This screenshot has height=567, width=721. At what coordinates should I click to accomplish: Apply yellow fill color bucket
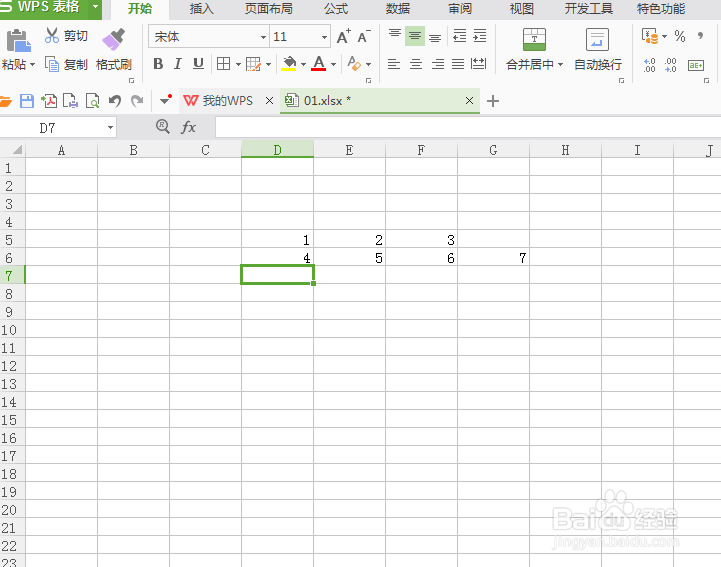(289, 63)
